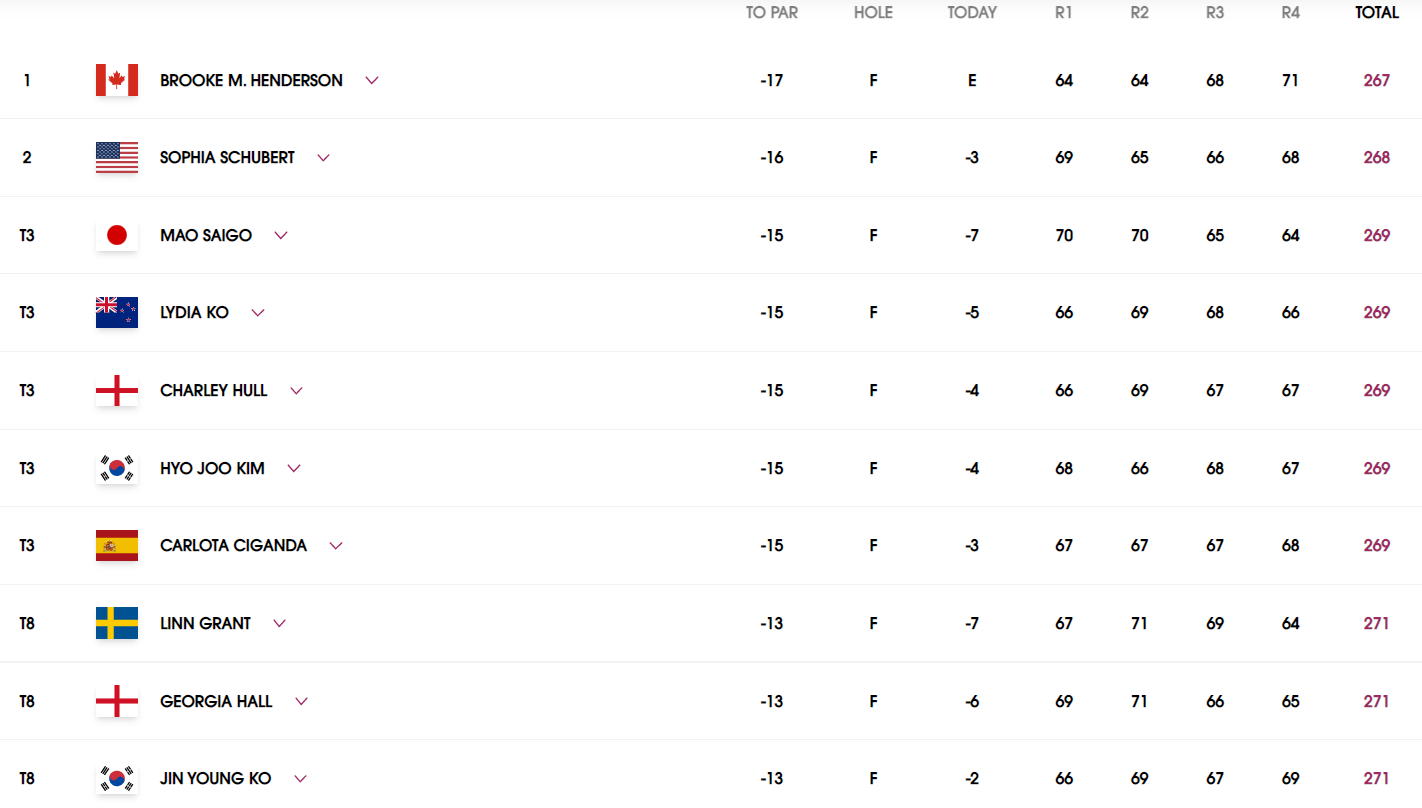This screenshot has height=808, width=1422.
Task: Click Linn Grant's player name
Action: [x=205, y=623]
